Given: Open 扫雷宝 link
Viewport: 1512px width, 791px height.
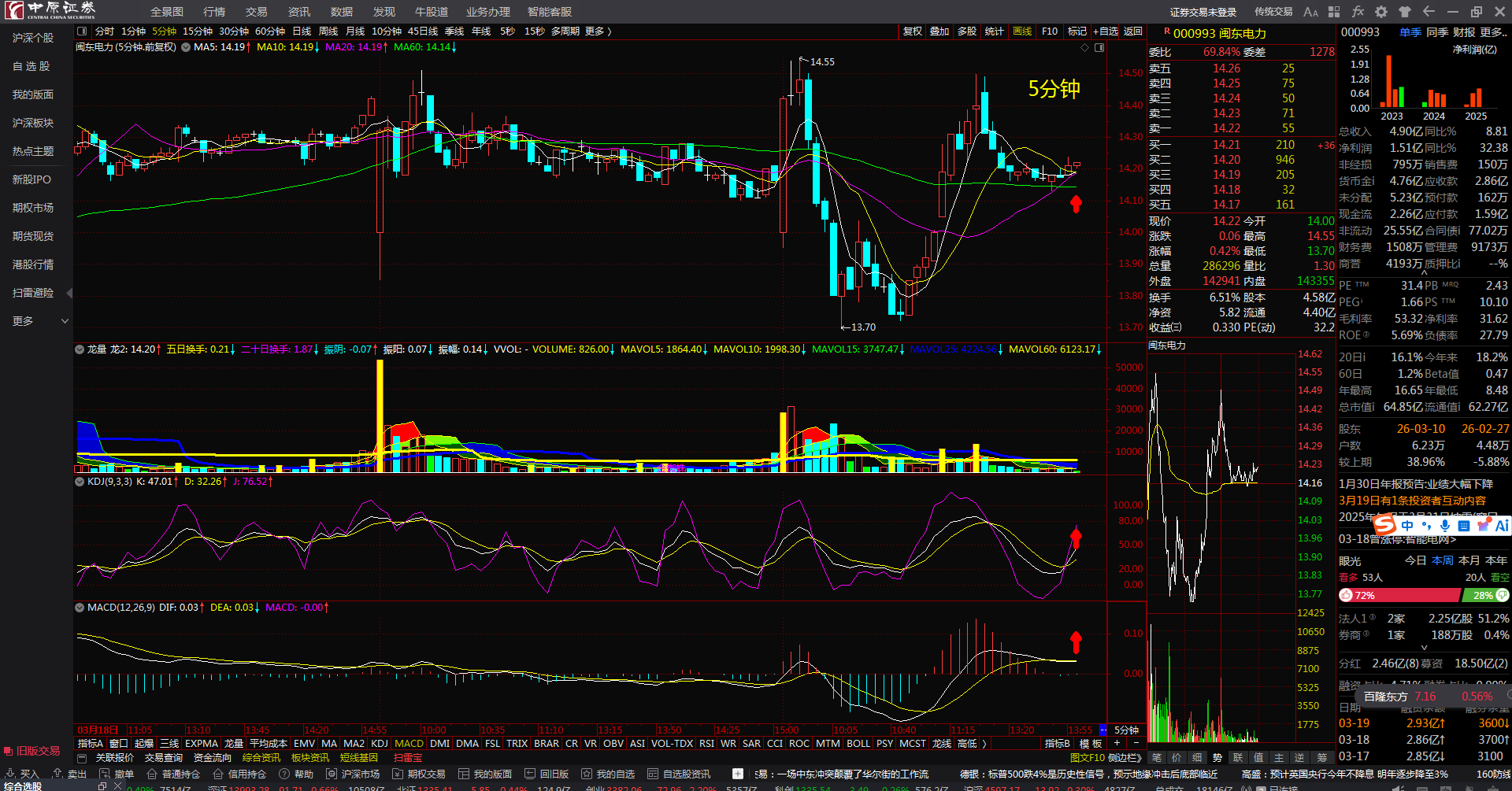Looking at the screenshot, I should tap(408, 758).
